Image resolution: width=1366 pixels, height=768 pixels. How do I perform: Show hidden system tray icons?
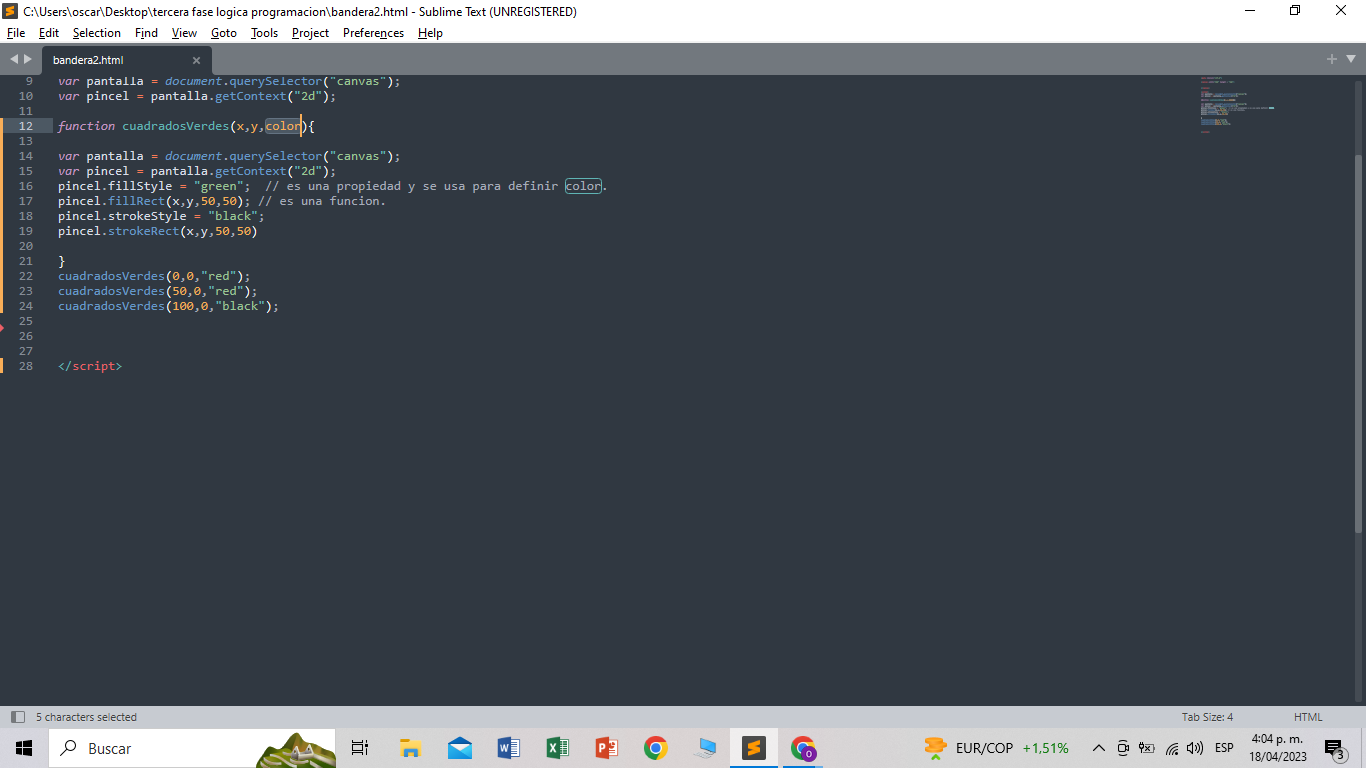pyautogui.click(x=1098, y=748)
